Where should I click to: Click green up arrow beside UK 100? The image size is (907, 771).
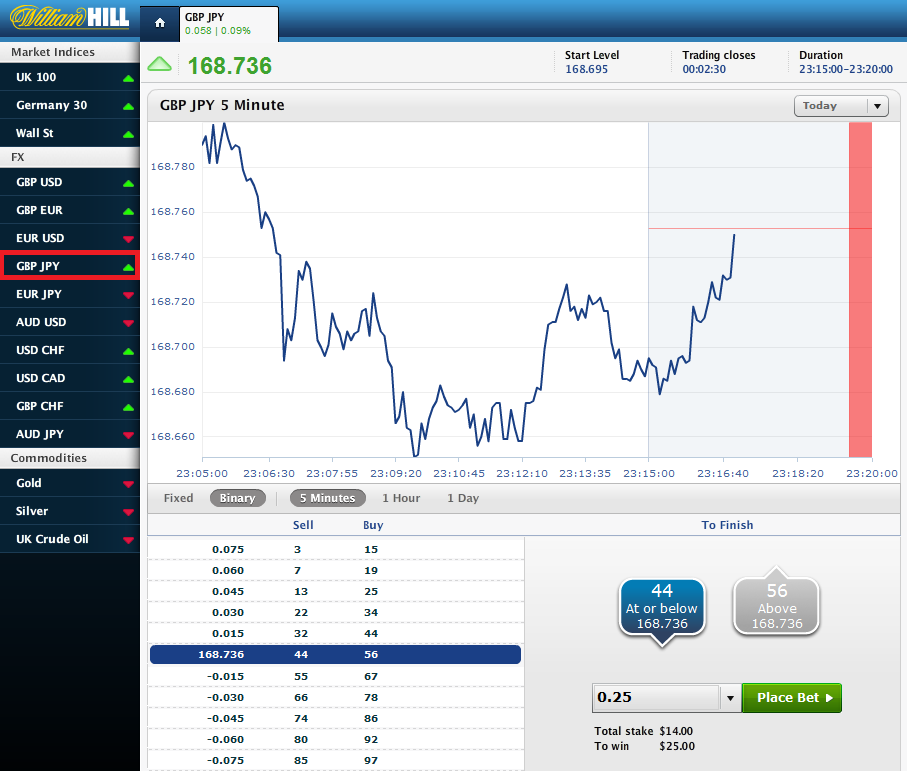[127, 78]
